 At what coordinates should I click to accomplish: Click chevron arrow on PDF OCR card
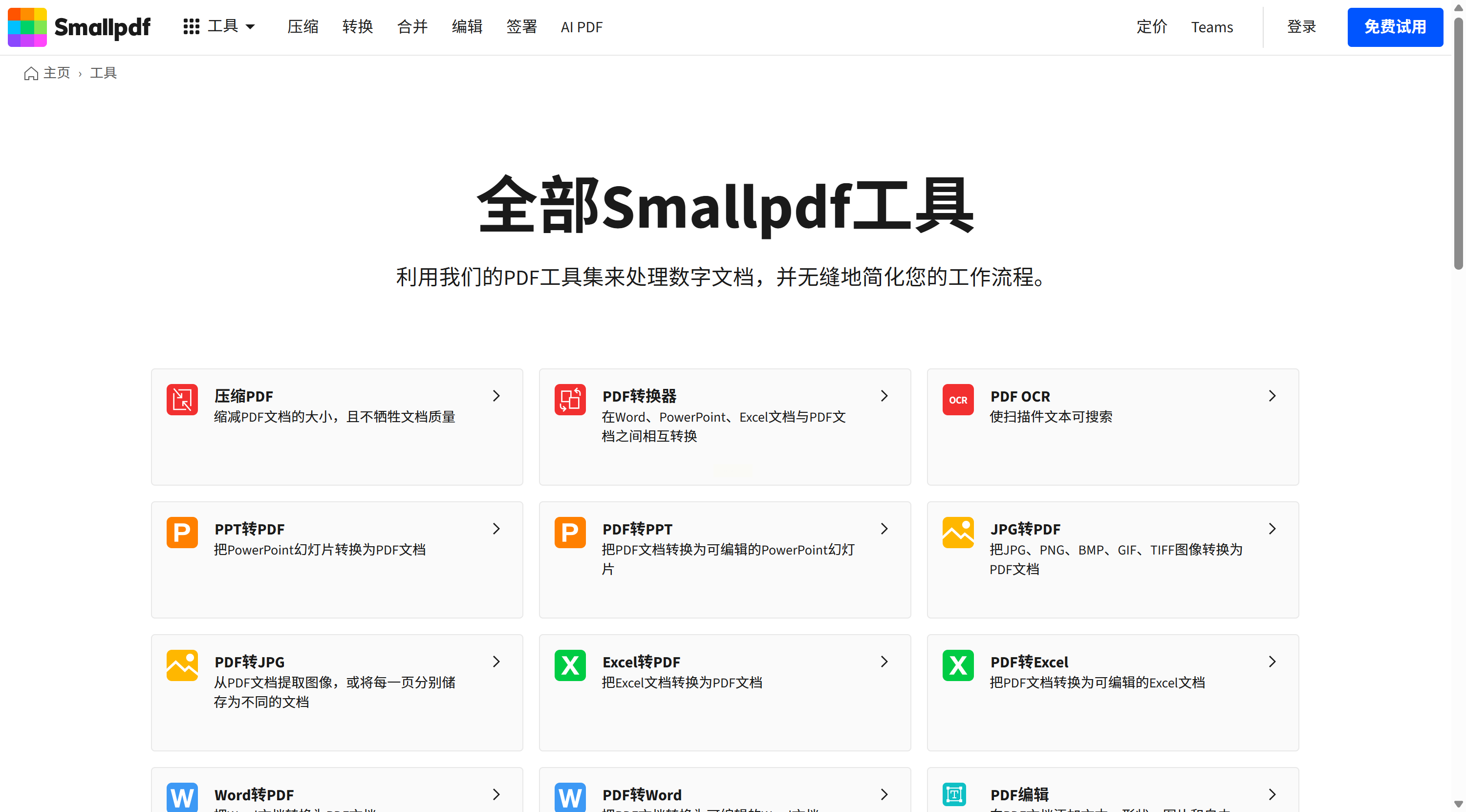point(1272,396)
